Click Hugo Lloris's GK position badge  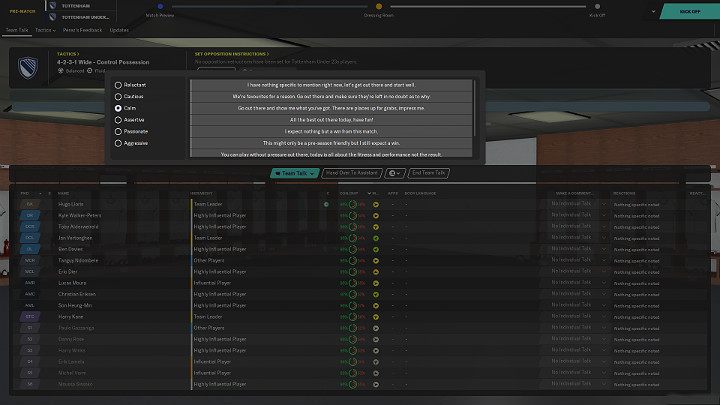point(30,204)
